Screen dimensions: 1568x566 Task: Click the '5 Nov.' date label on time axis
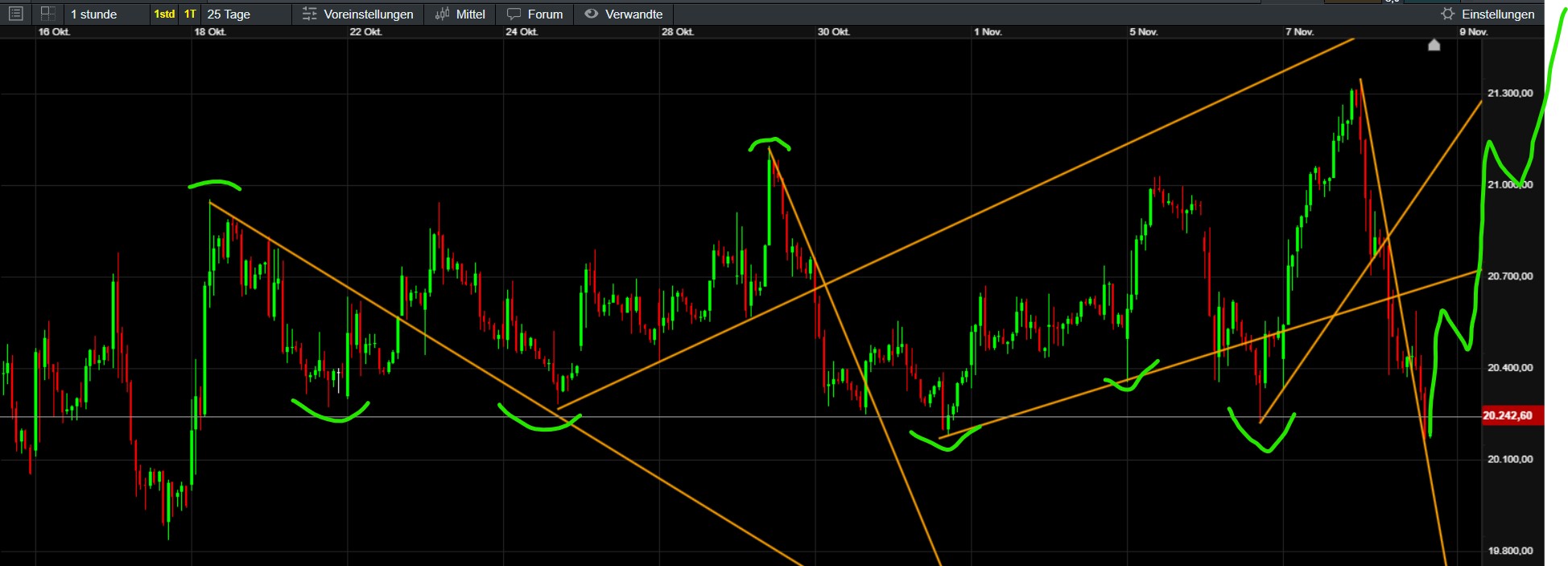click(1143, 32)
